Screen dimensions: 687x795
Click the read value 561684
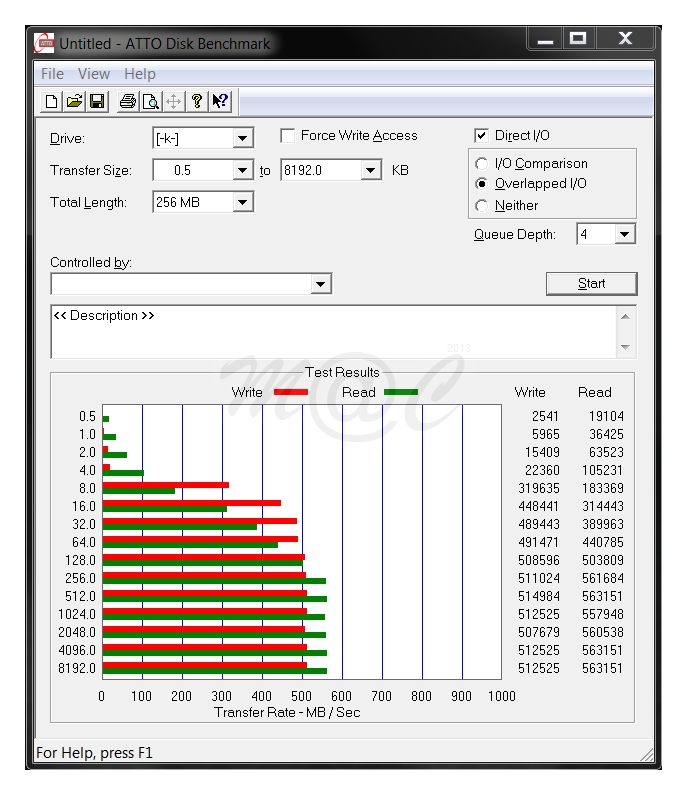[x=602, y=579]
